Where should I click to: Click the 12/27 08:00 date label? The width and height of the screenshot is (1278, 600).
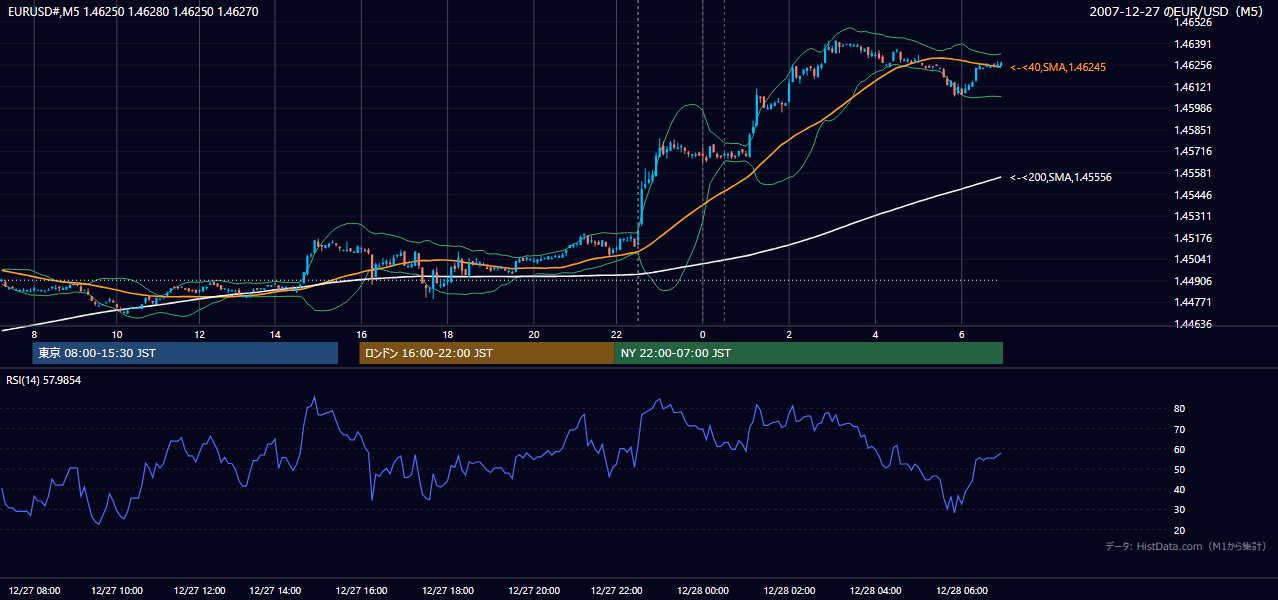pyautogui.click(x=33, y=591)
